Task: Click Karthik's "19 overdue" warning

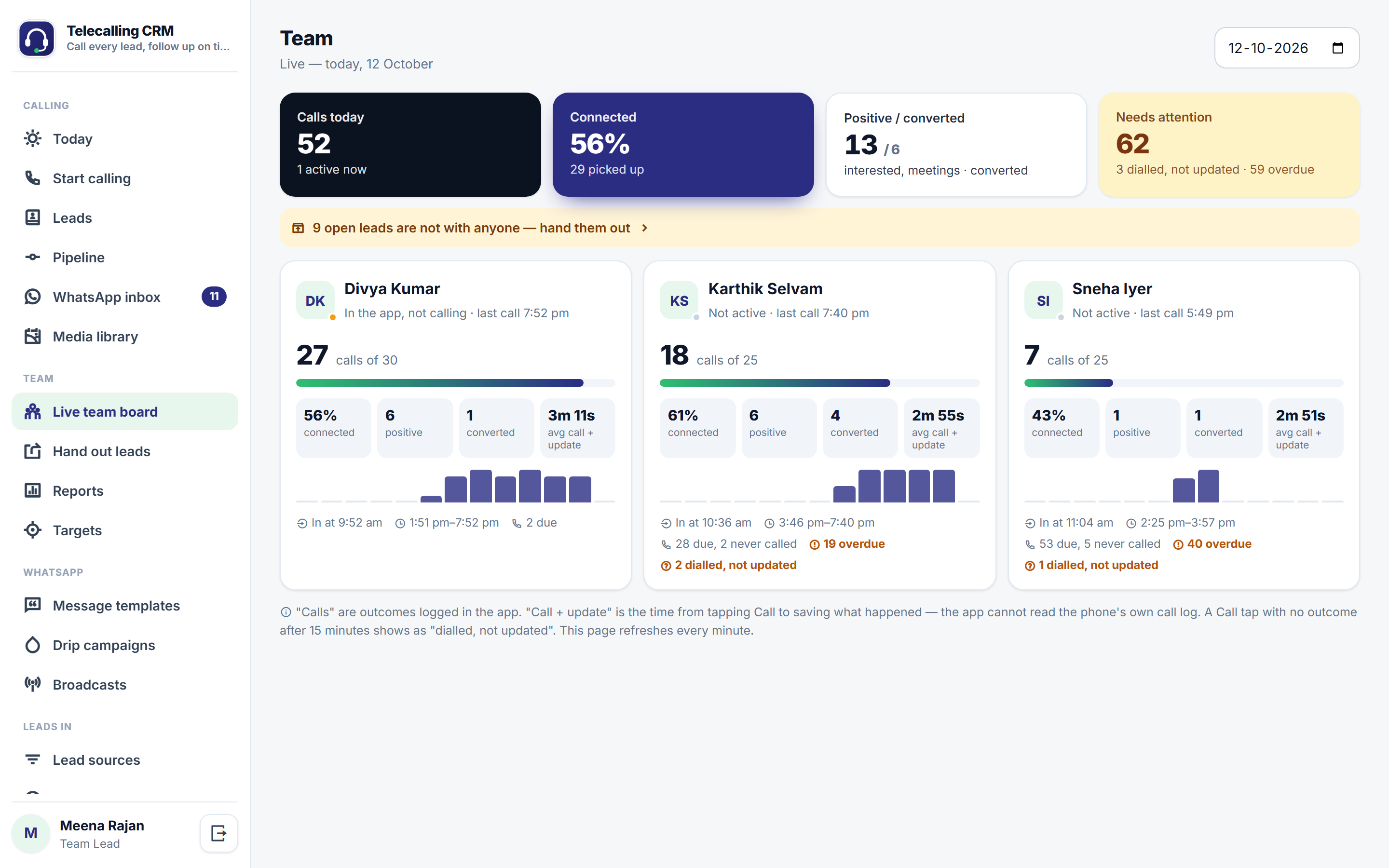Action: pos(847,543)
